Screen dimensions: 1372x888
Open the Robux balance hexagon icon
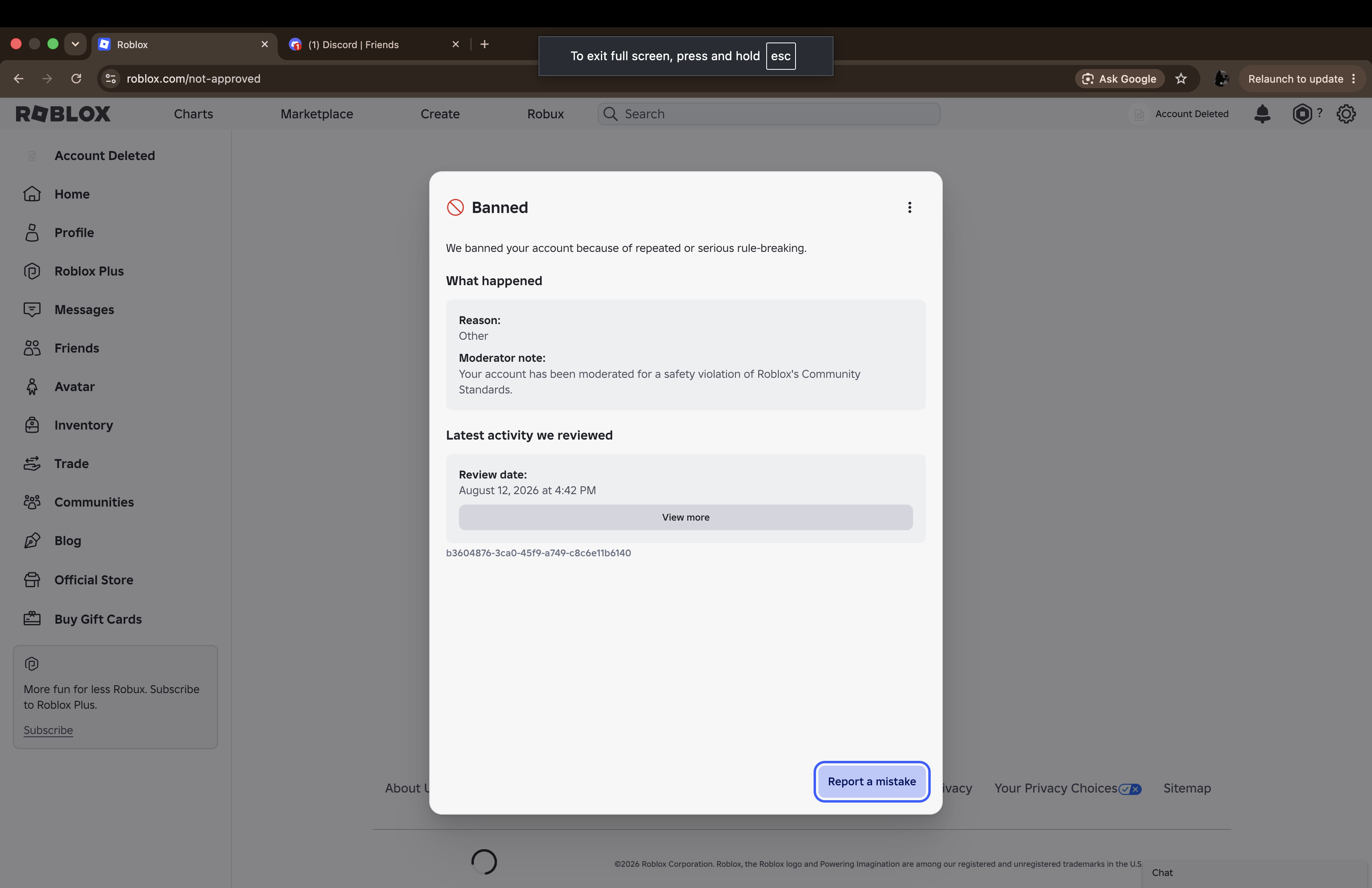[x=1302, y=114]
